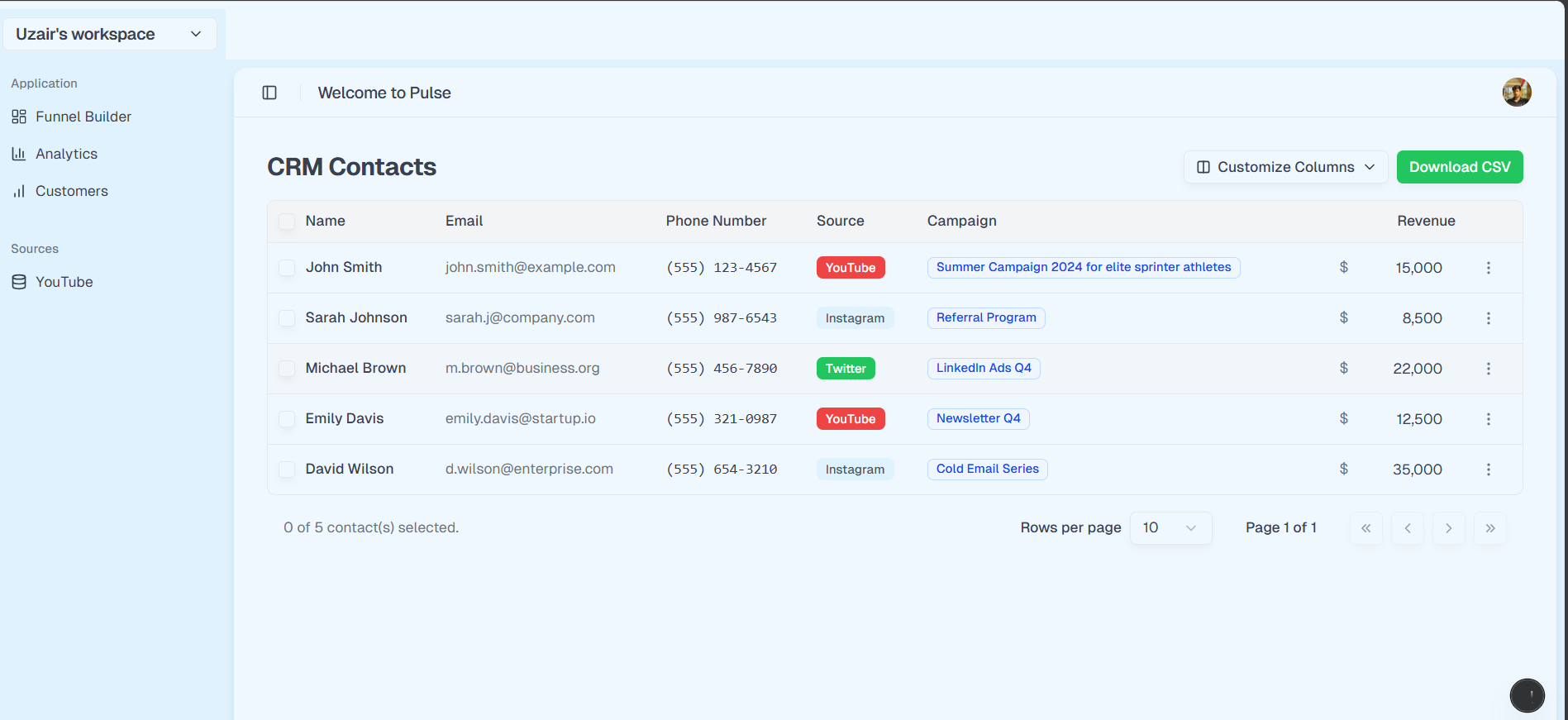
Task: Toggle the sidebar panel icon
Action: coord(269,93)
